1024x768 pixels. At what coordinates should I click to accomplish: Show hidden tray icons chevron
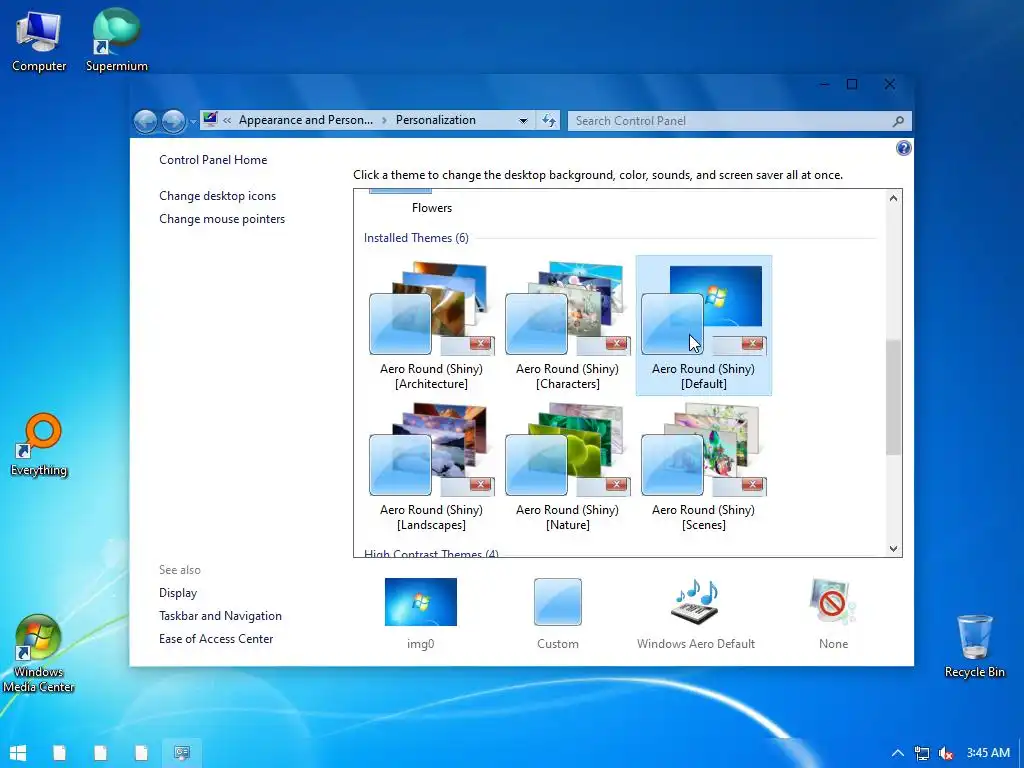click(x=898, y=753)
